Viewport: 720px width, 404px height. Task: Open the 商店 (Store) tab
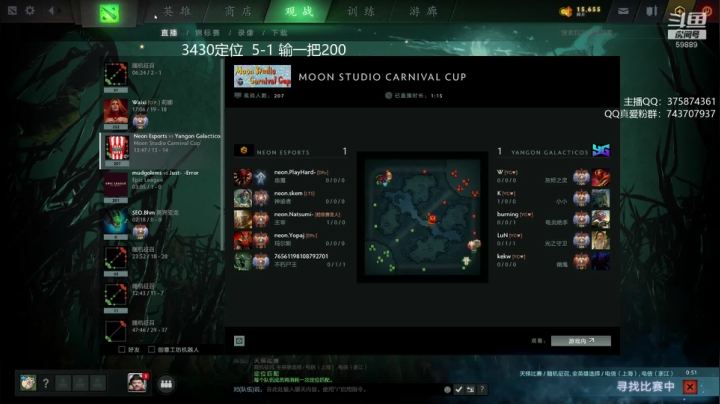(238, 11)
